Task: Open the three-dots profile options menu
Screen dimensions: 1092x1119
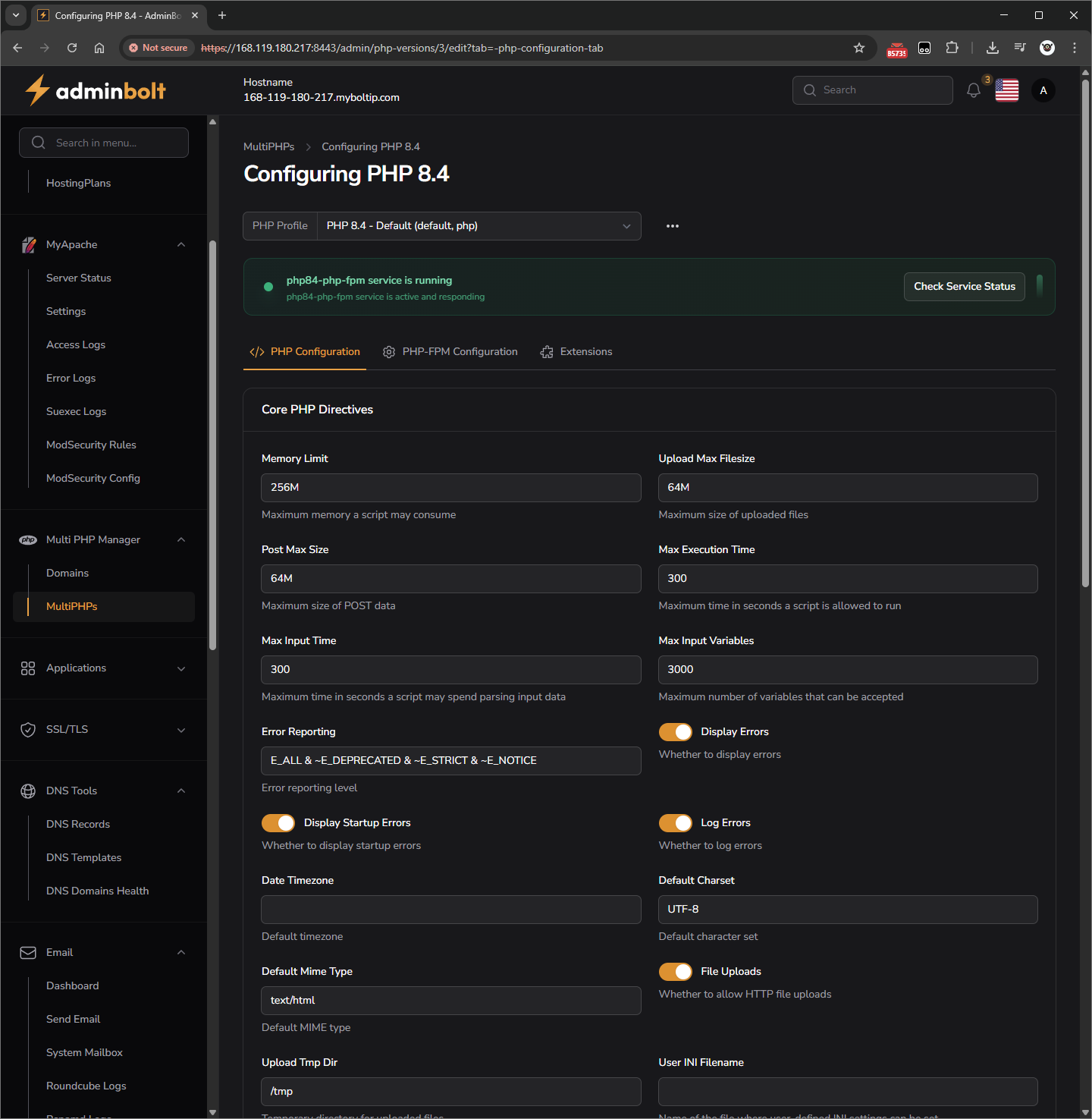Action: [672, 226]
